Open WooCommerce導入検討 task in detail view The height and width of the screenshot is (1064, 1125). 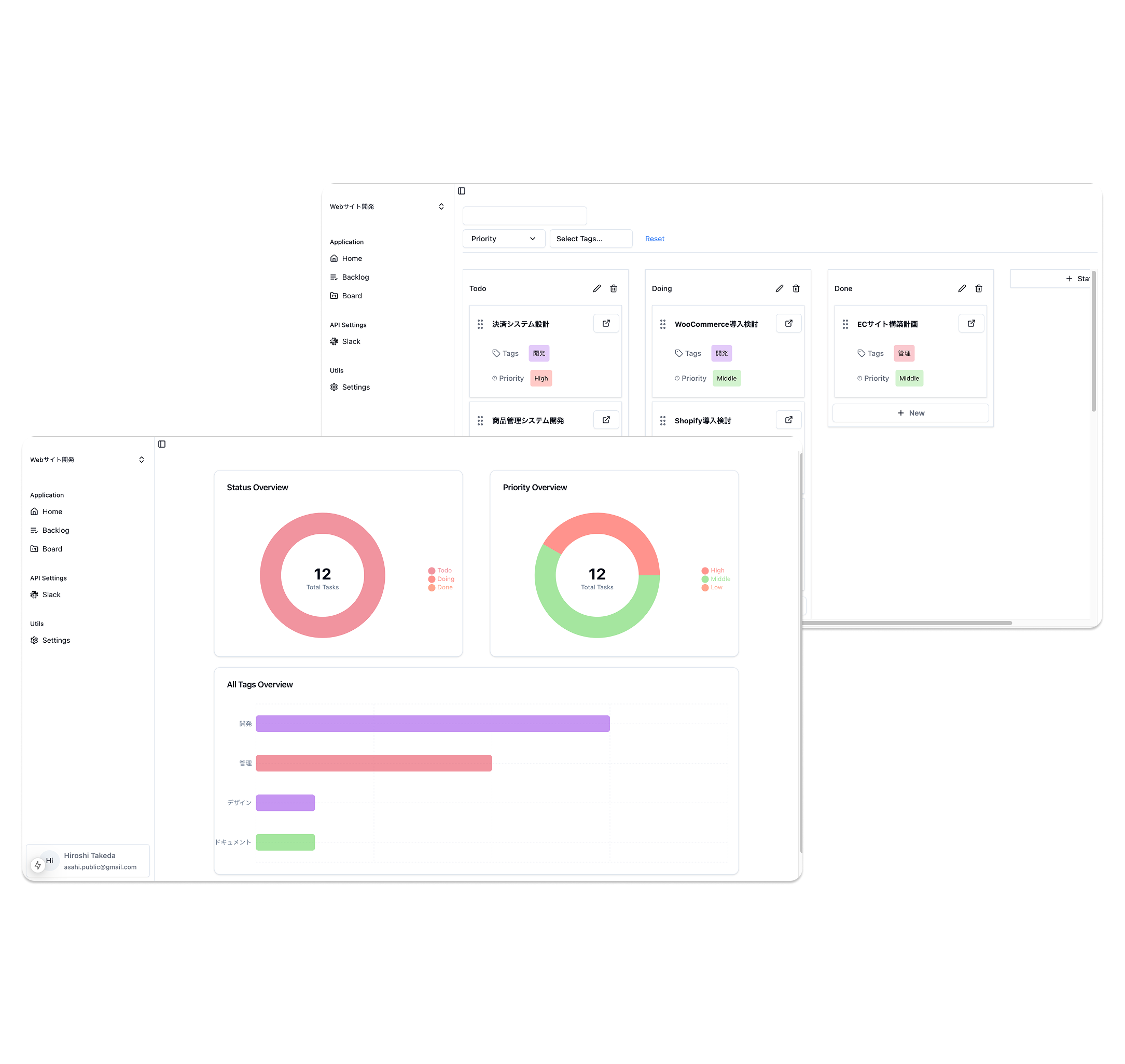click(788, 323)
